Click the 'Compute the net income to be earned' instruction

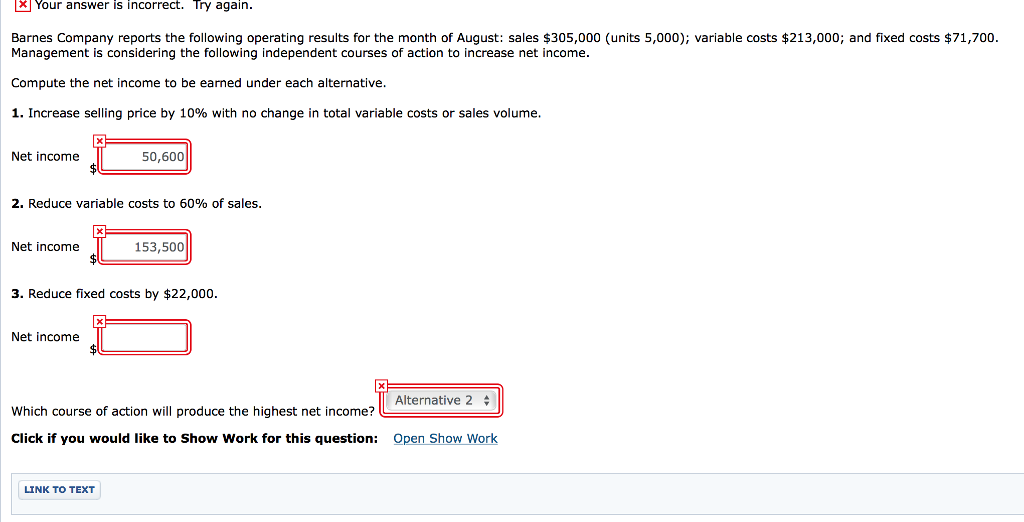(199, 83)
